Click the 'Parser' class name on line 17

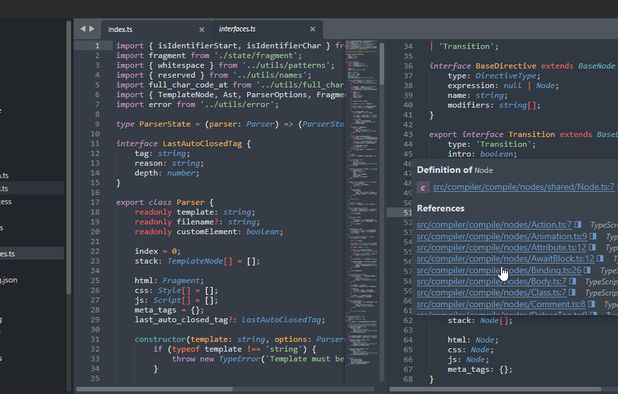point(190,203)
